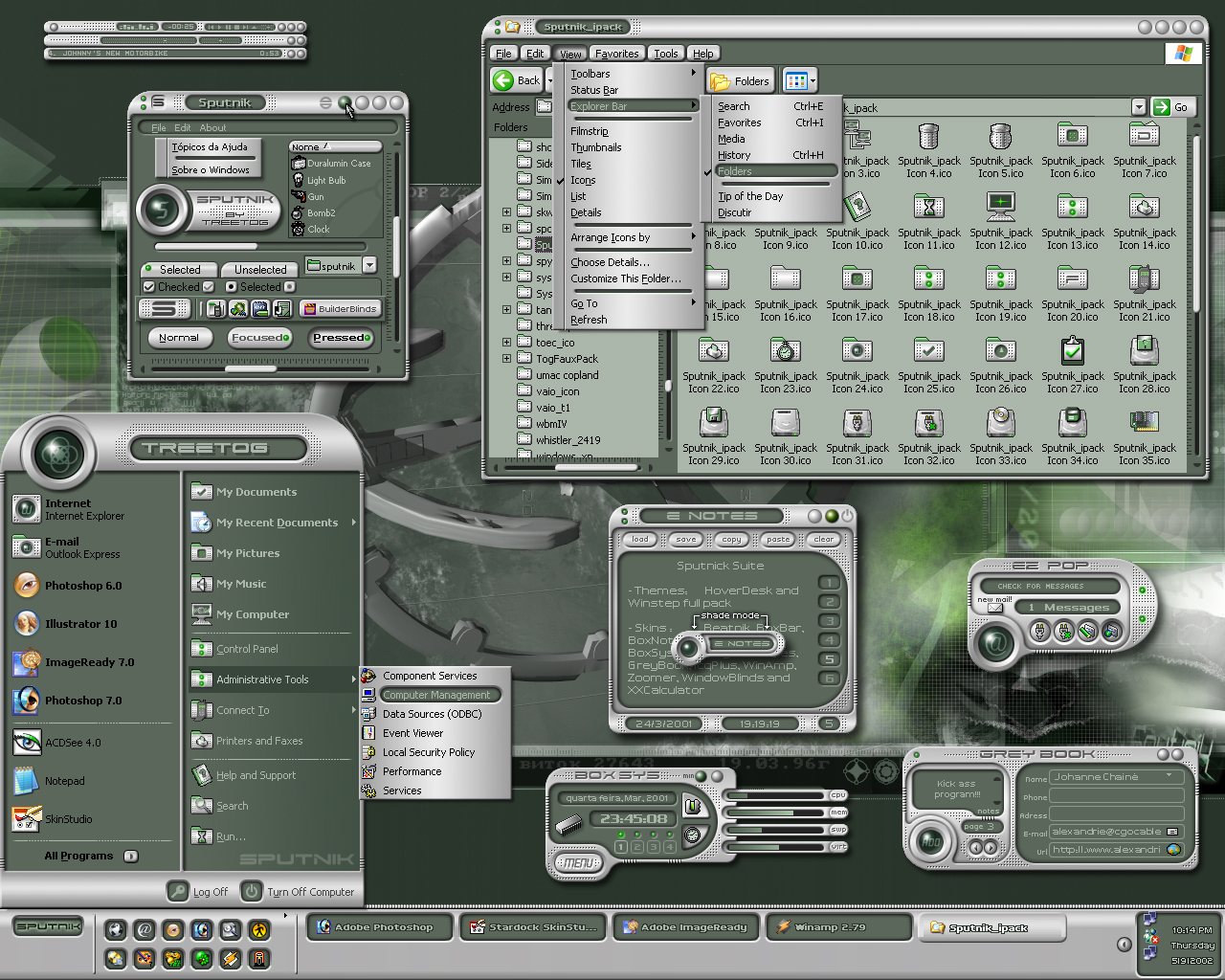Expand the toec_ico folder tree node
The image size is (1225, 980).
coord(506,342)
